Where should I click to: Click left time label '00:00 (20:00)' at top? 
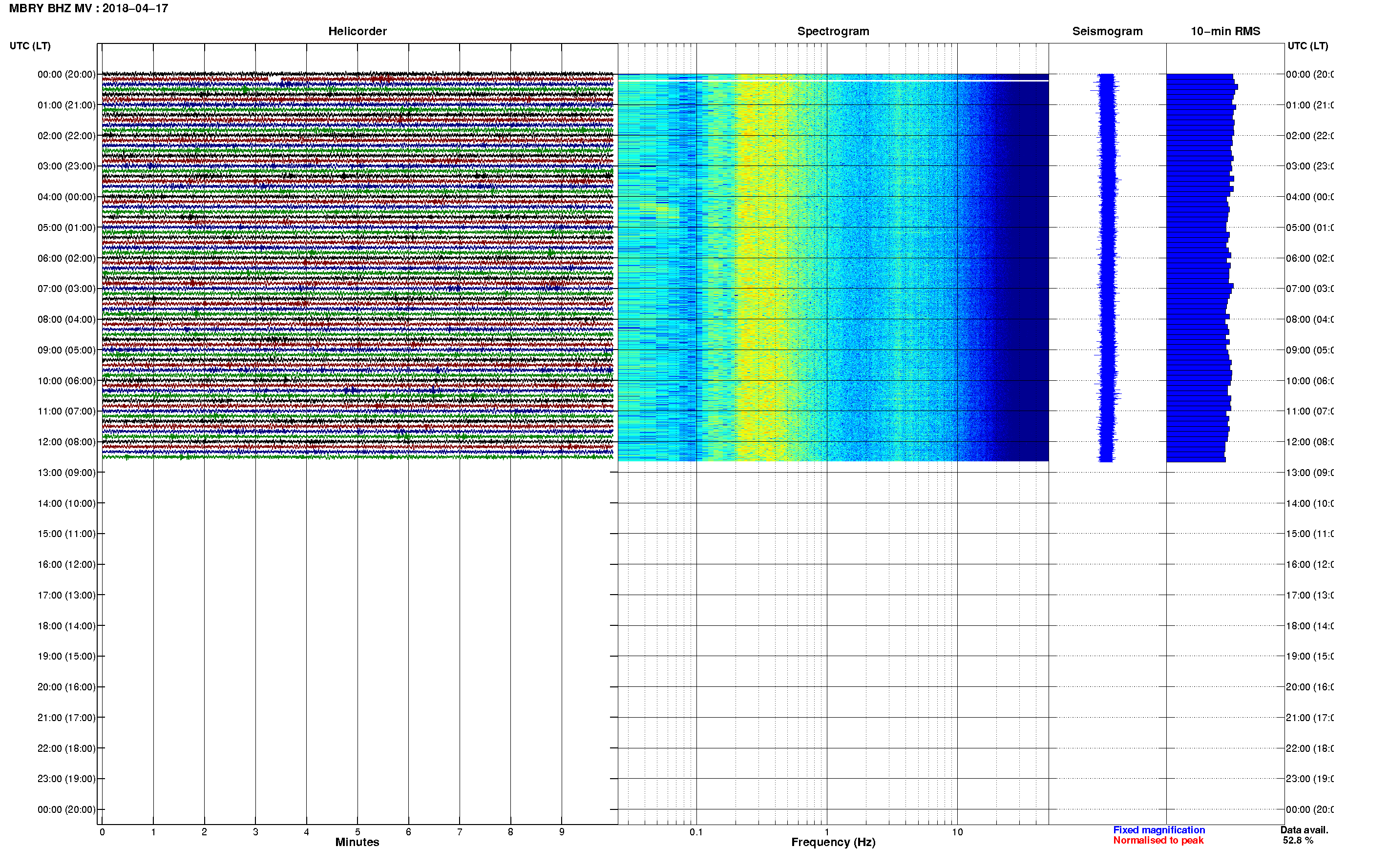click(66, 75)
